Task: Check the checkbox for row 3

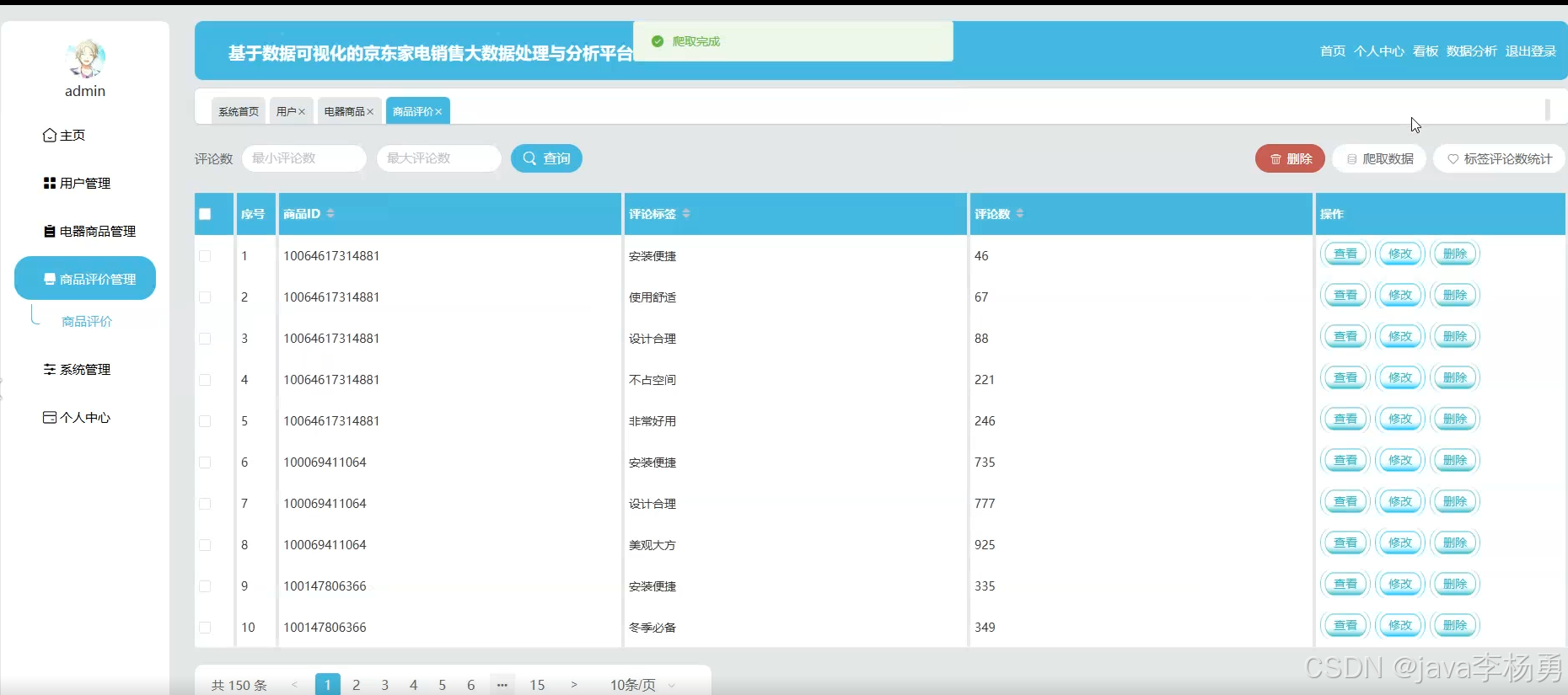Action: (205, 339)
